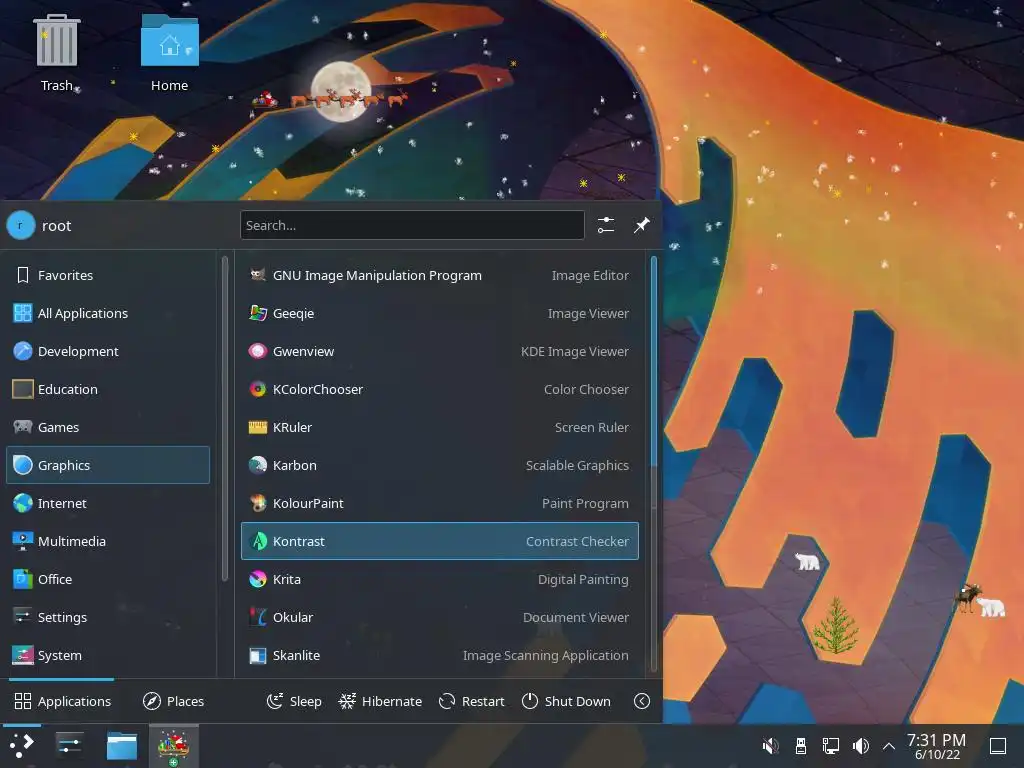Launch Geeqie image viewer
1024x768 pixels.
tap(440, 313)
